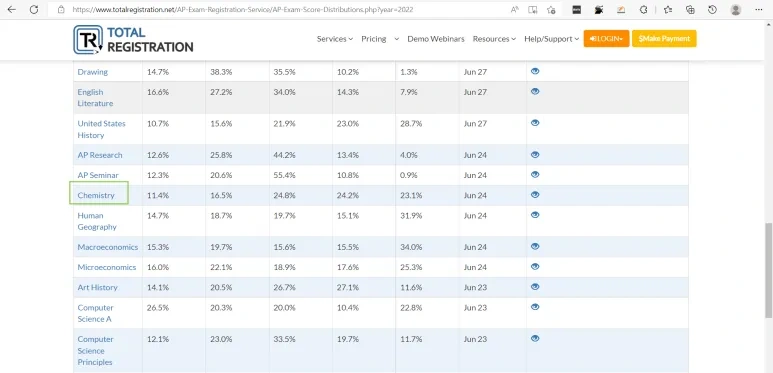Open browser History
Image resolution: width=773 pixels, height=373 pixels.
coord(712,9)
